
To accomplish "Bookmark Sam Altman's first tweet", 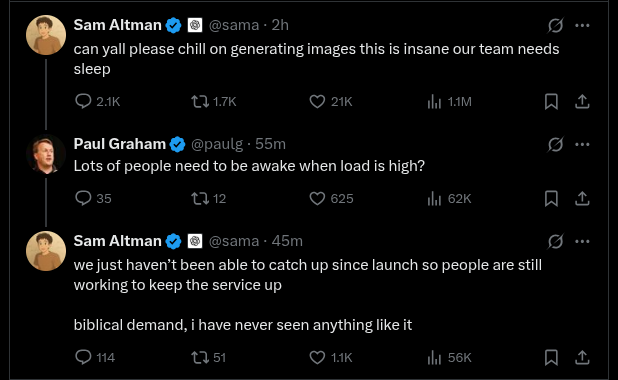I will [551, 102].
